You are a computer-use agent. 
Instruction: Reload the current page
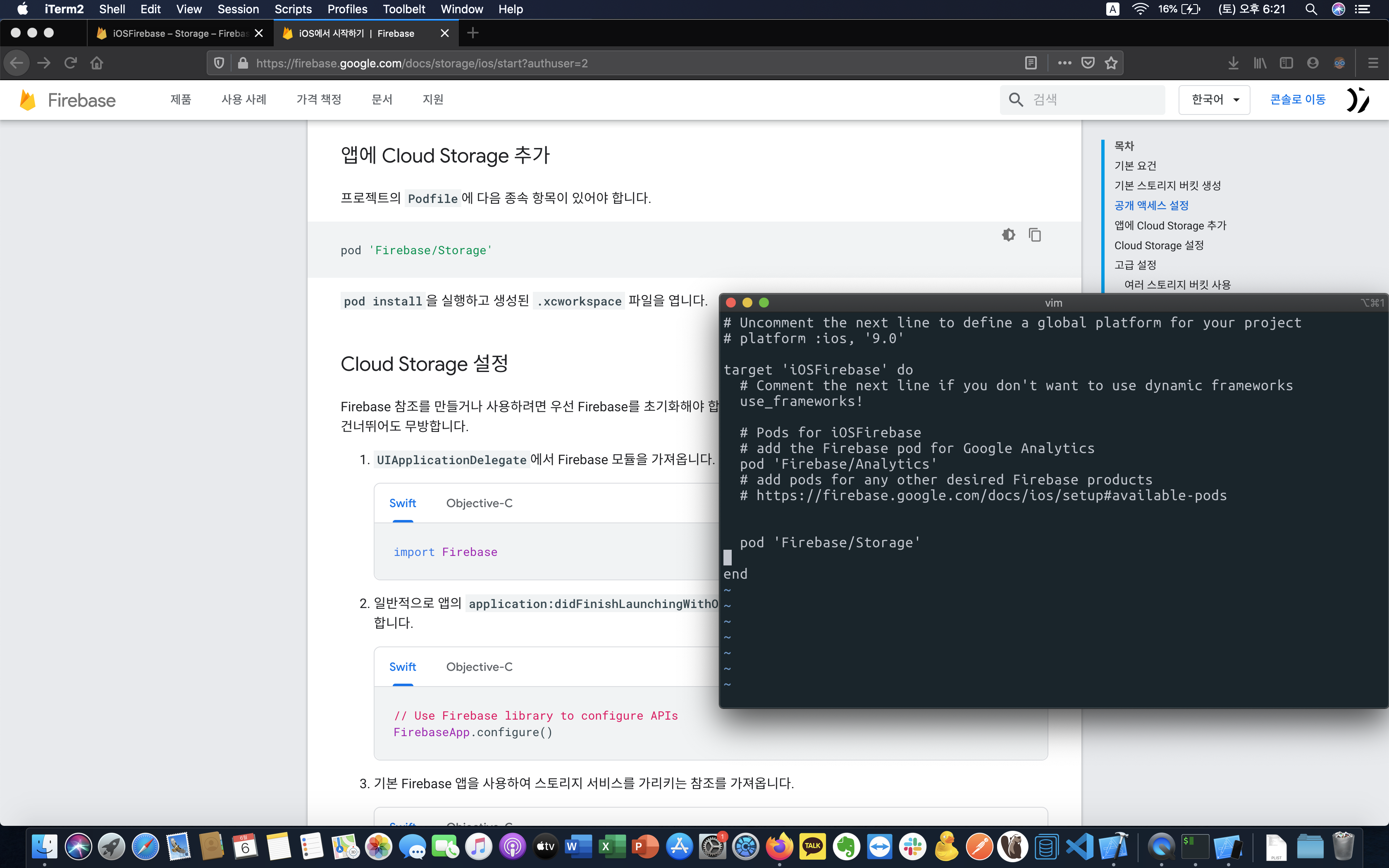pyautogui.click(x=71, y=63)
